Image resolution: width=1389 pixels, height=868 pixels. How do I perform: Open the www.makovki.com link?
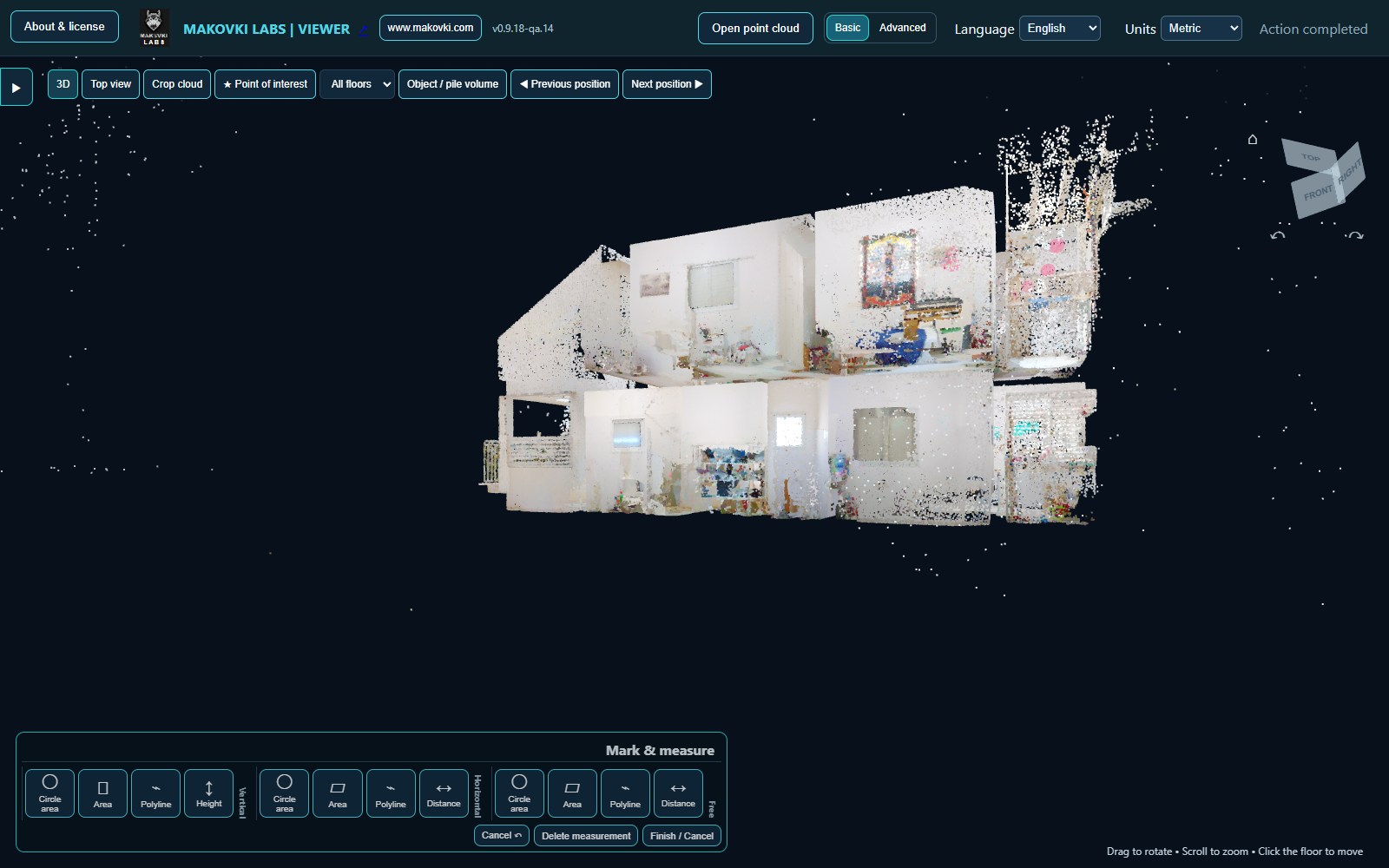(x=431, y=28)
